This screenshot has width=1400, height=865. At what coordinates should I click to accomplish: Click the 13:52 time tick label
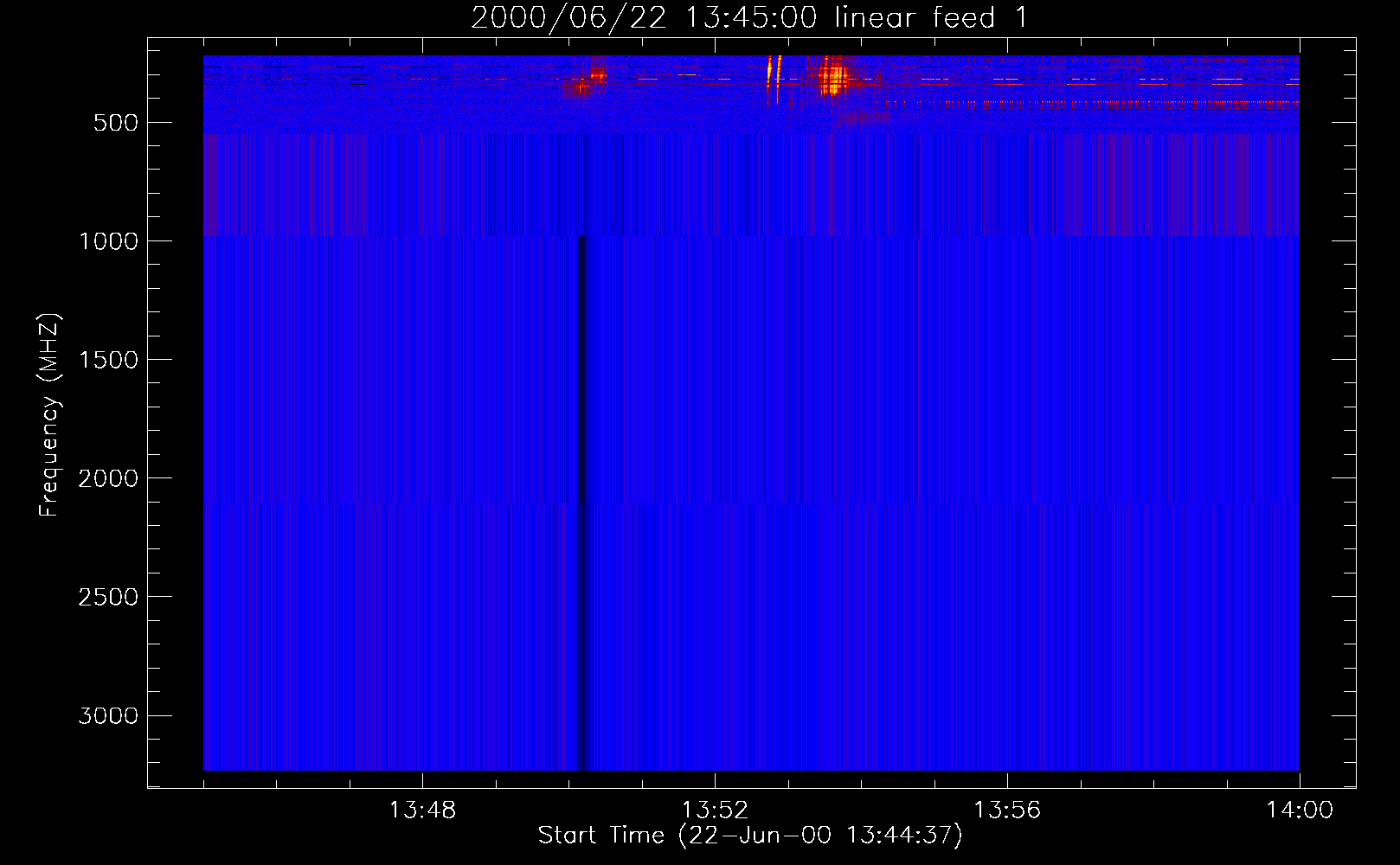715,811
